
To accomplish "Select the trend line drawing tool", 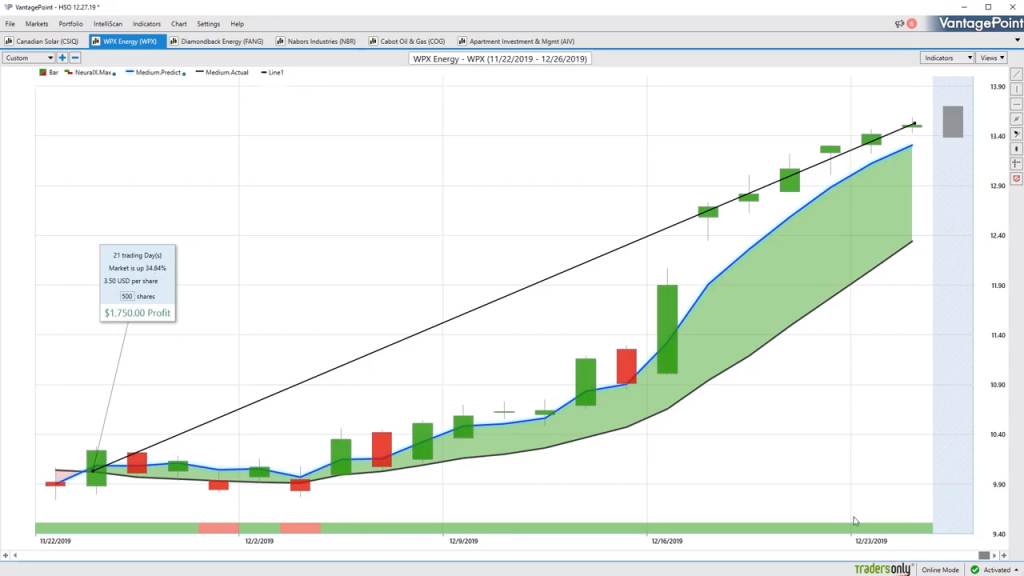I will [1016, 74].
